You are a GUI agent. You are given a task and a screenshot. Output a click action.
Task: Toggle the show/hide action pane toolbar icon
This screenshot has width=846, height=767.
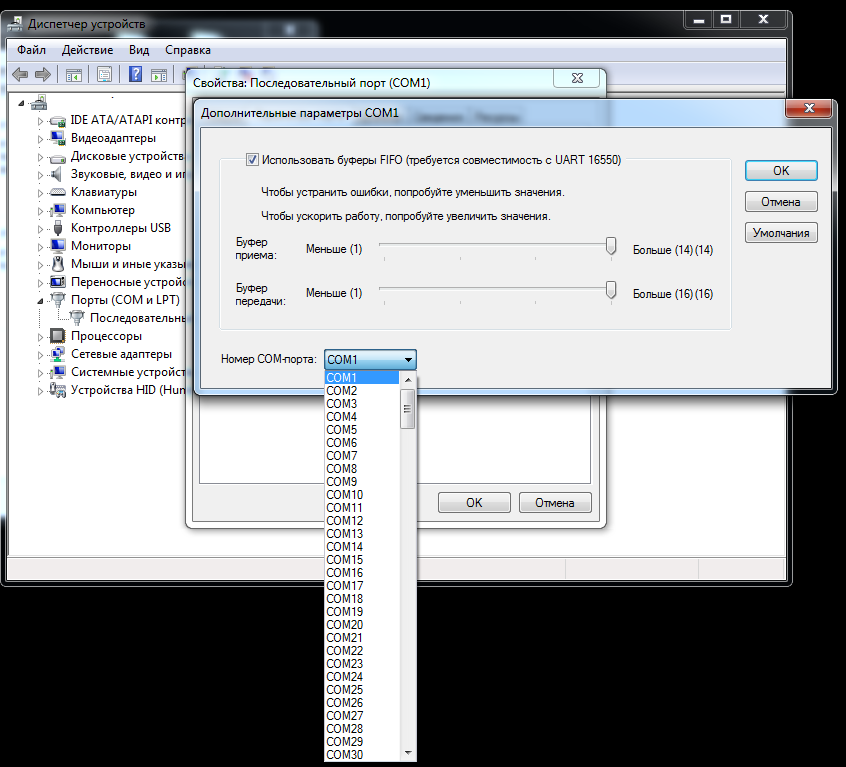click(x=159, y=74)
